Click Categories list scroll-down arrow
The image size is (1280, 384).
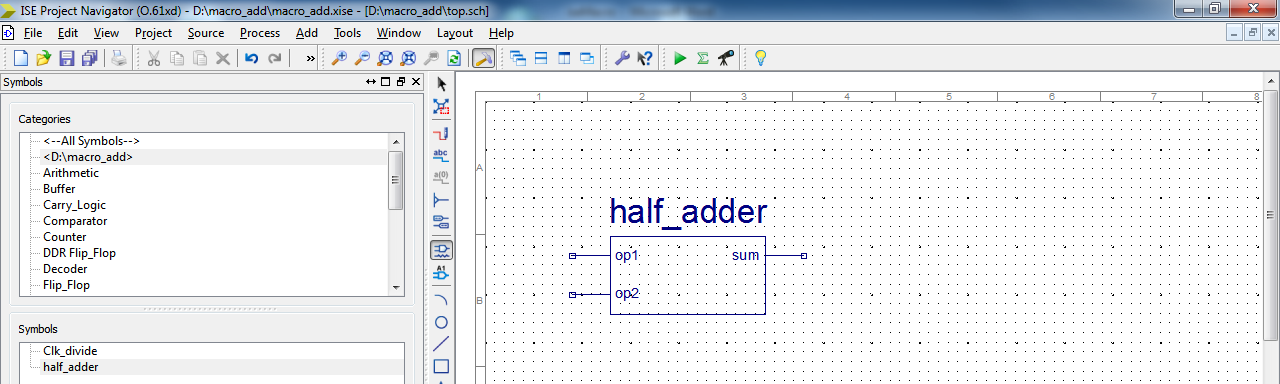pyautogui.click(x=396, y=287)
